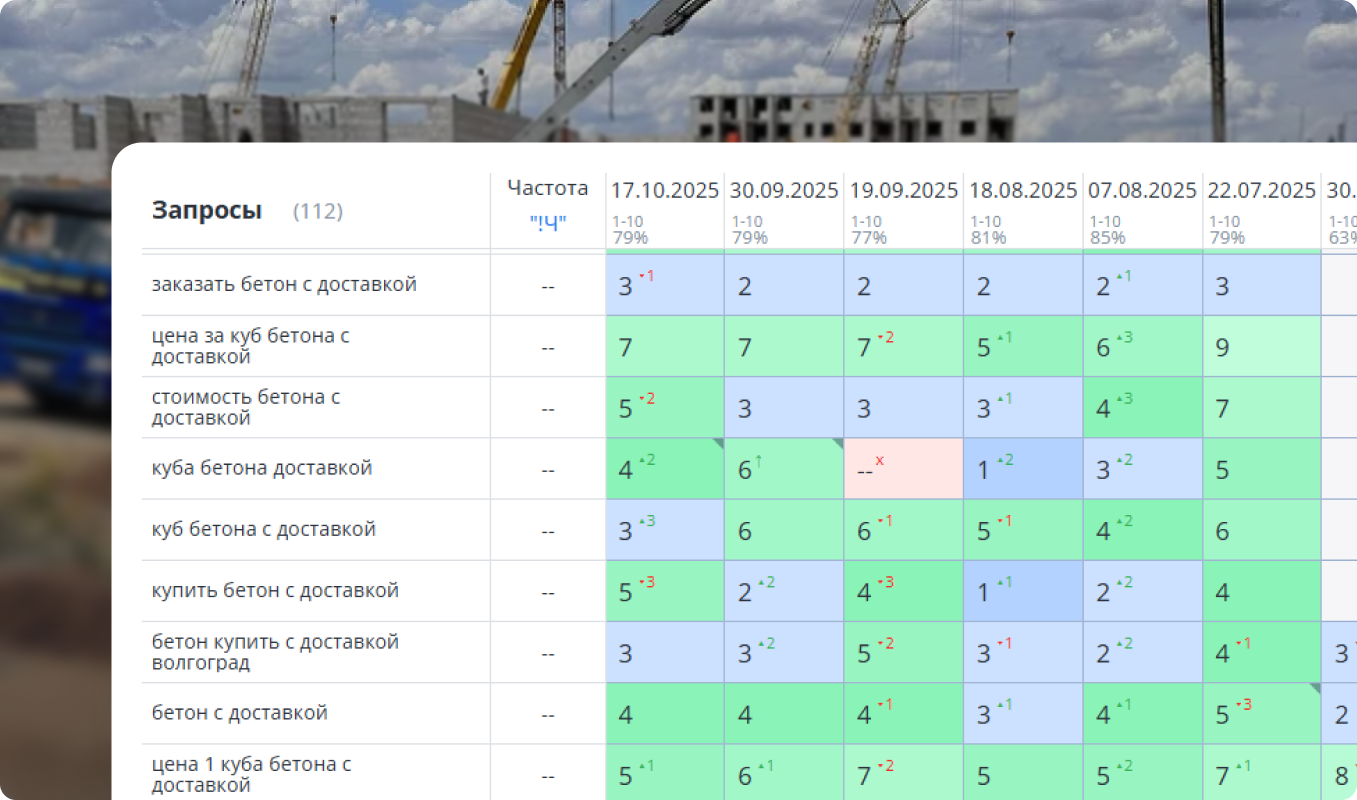The width and height of the screenshot is (1357, 800).
Task: Select query "цена 1 куба бетона с доставкой"
Action: tap(251, 775)
